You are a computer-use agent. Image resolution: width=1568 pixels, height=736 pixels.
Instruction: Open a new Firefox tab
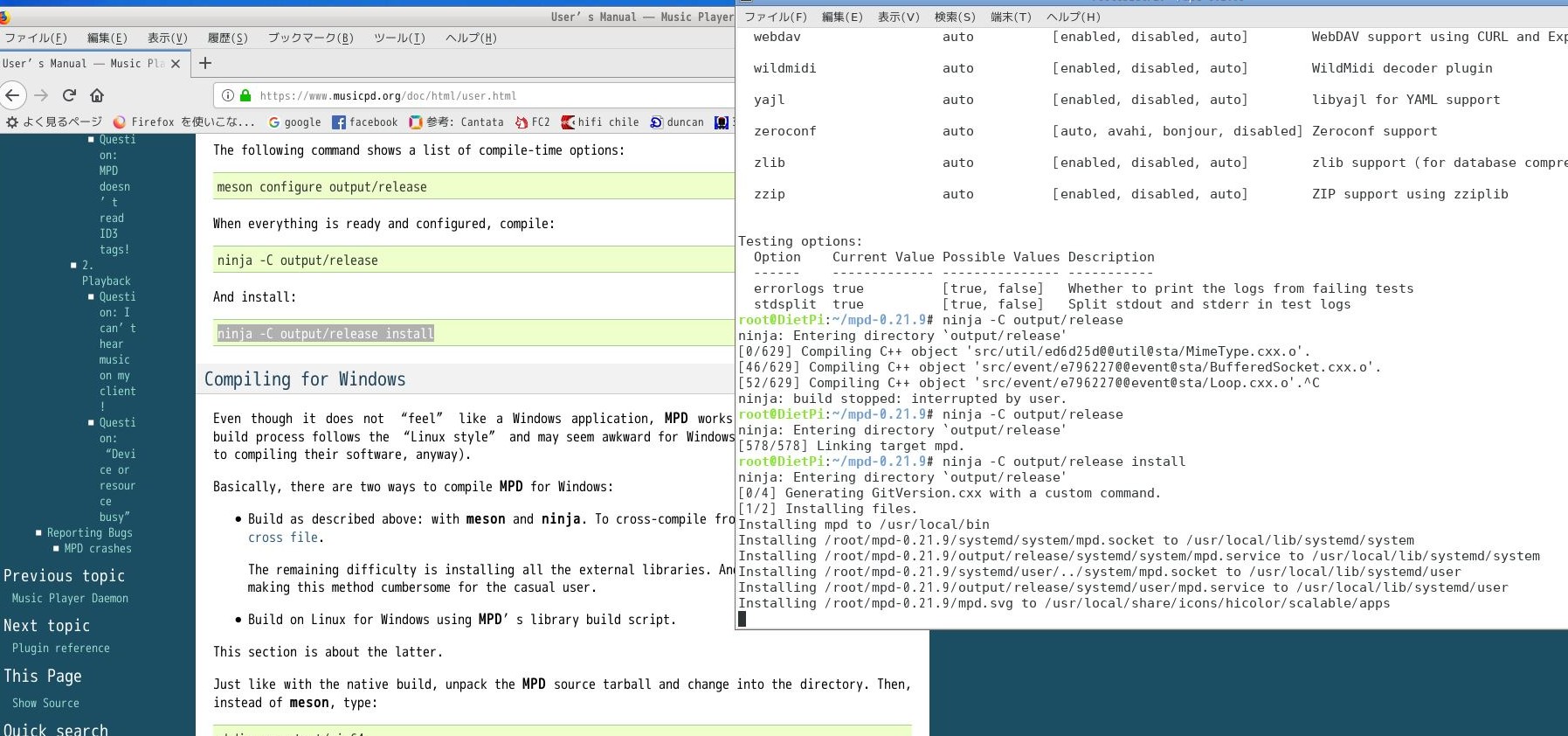pos(205,63)
